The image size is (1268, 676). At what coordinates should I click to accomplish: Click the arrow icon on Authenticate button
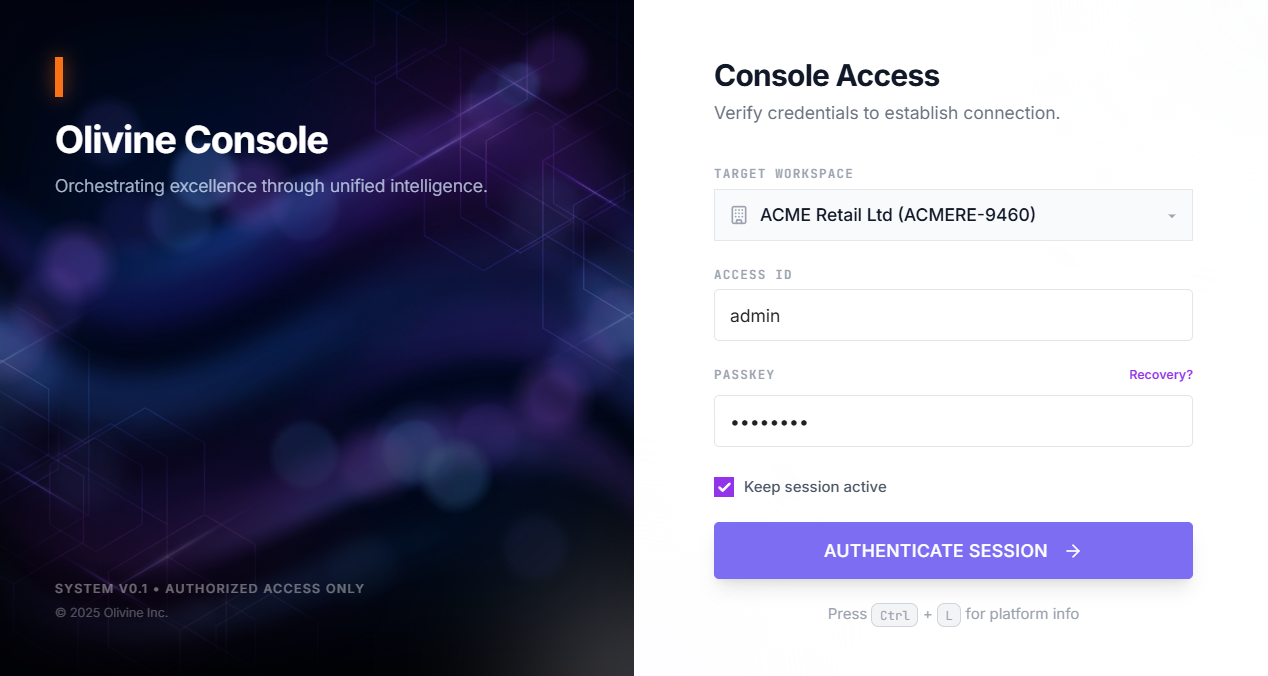point(1073,551)
